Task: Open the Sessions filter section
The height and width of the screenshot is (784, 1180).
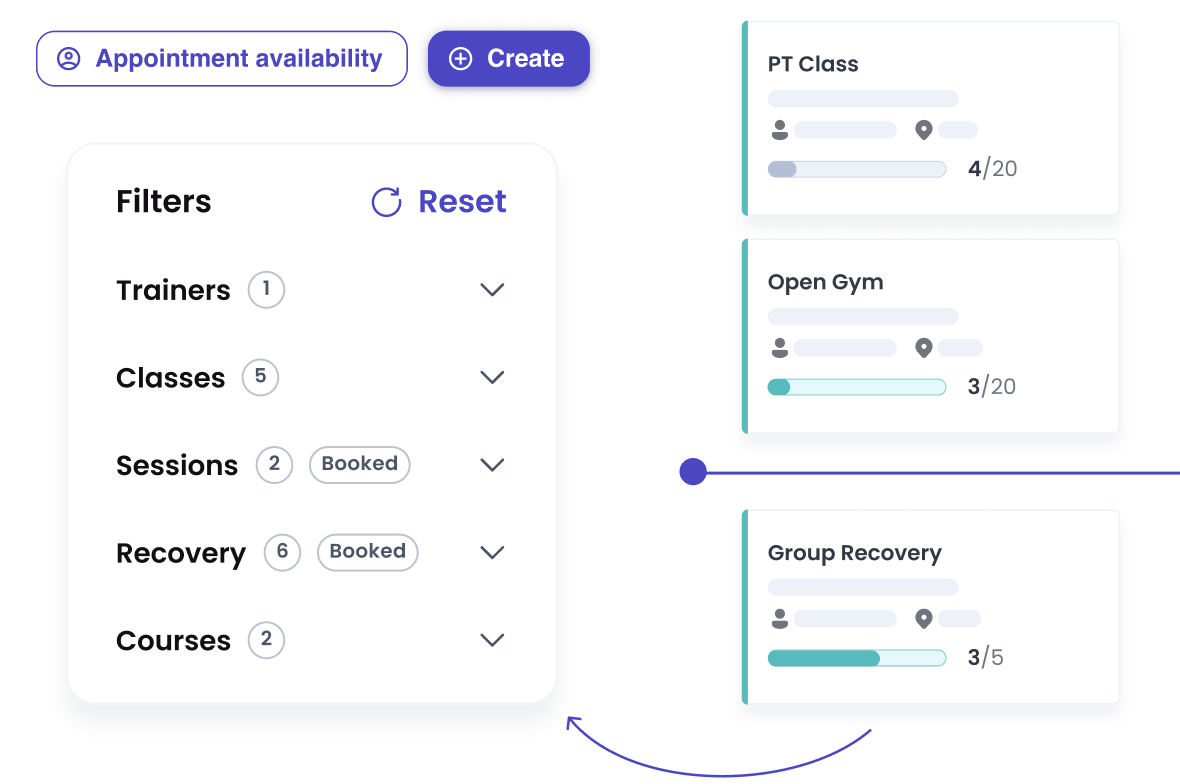Action: tap(177, 465)
